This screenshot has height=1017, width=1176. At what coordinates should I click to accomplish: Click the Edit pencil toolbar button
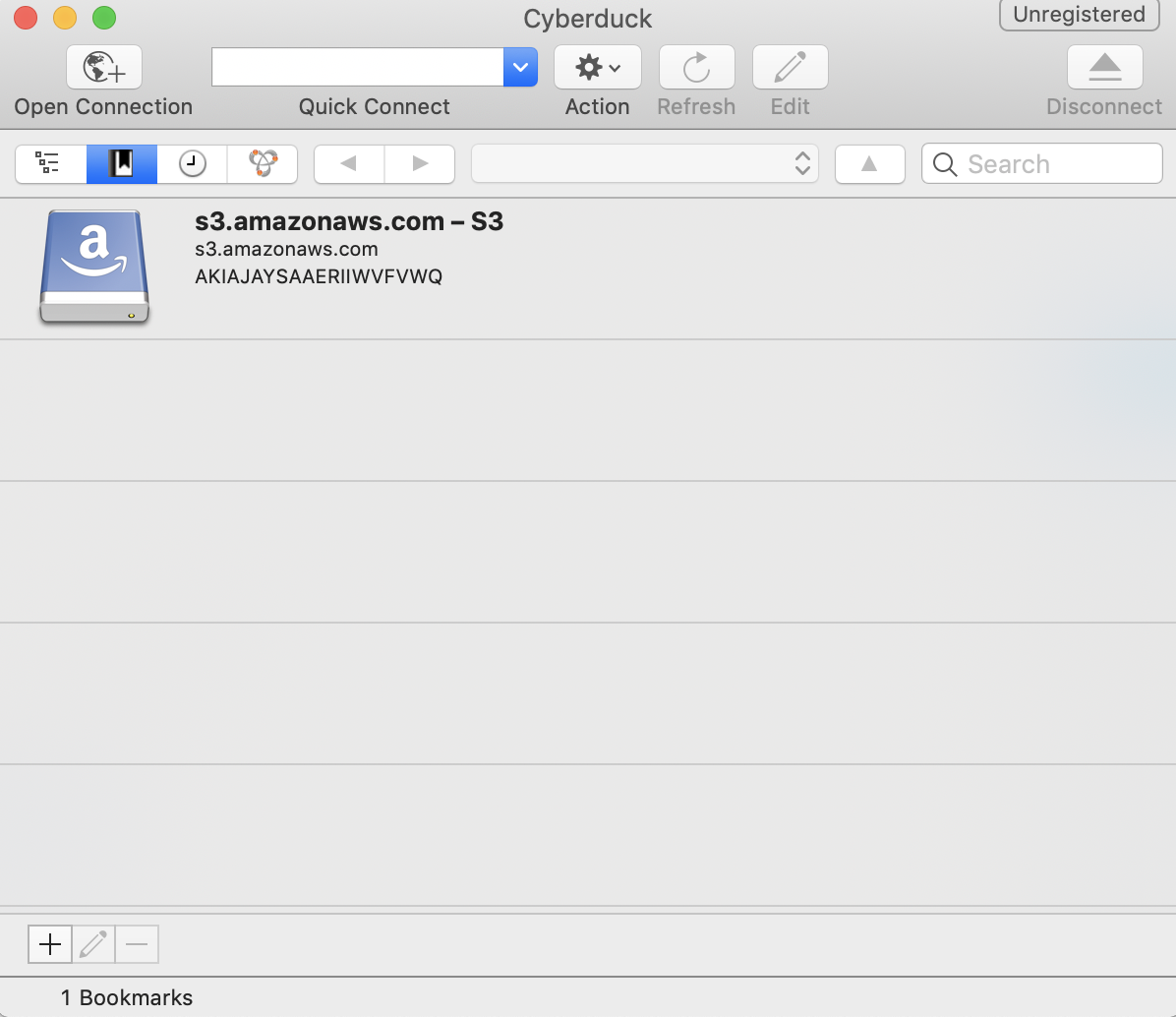(x=790, y=68)
